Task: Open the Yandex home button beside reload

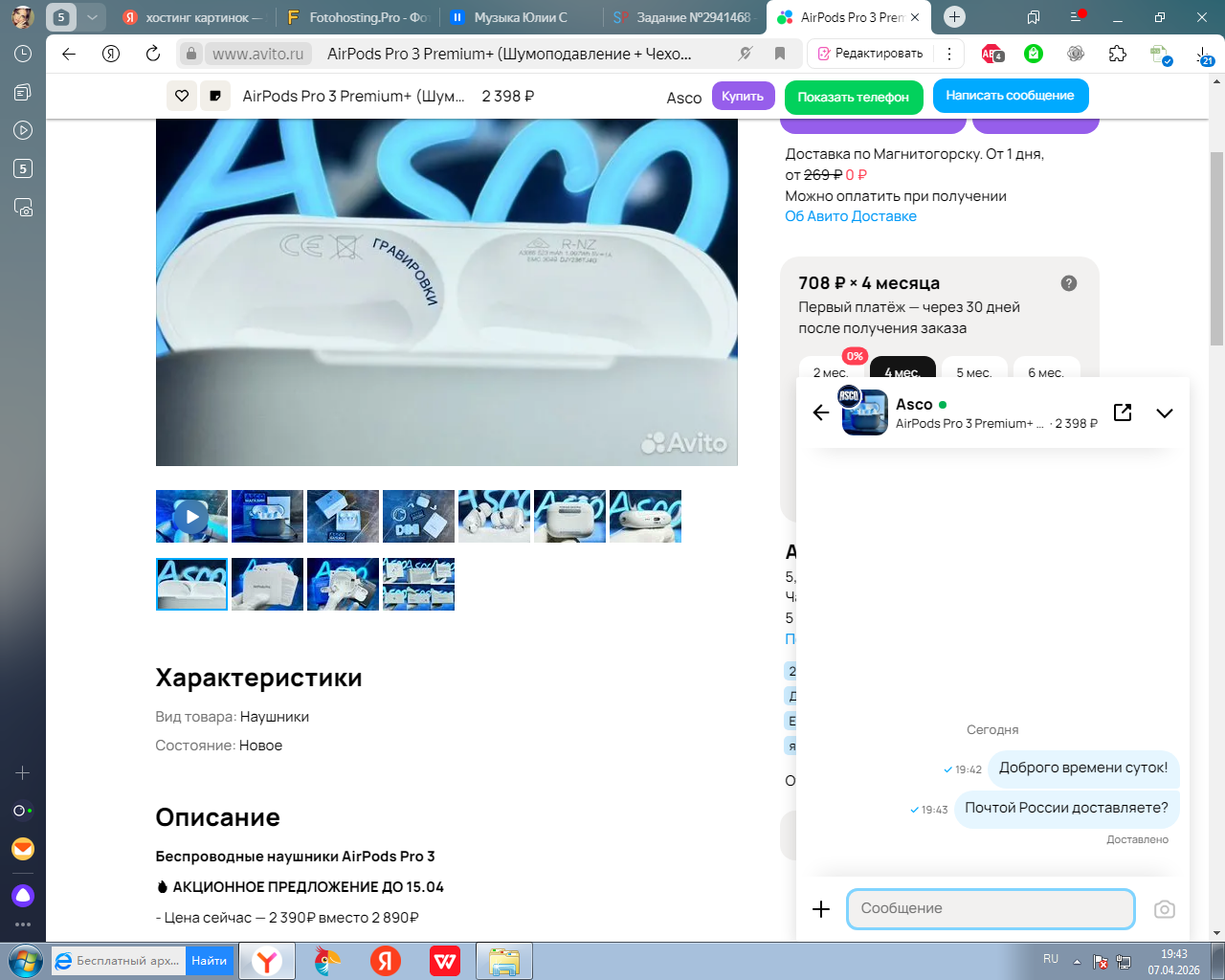Action: 111,54
